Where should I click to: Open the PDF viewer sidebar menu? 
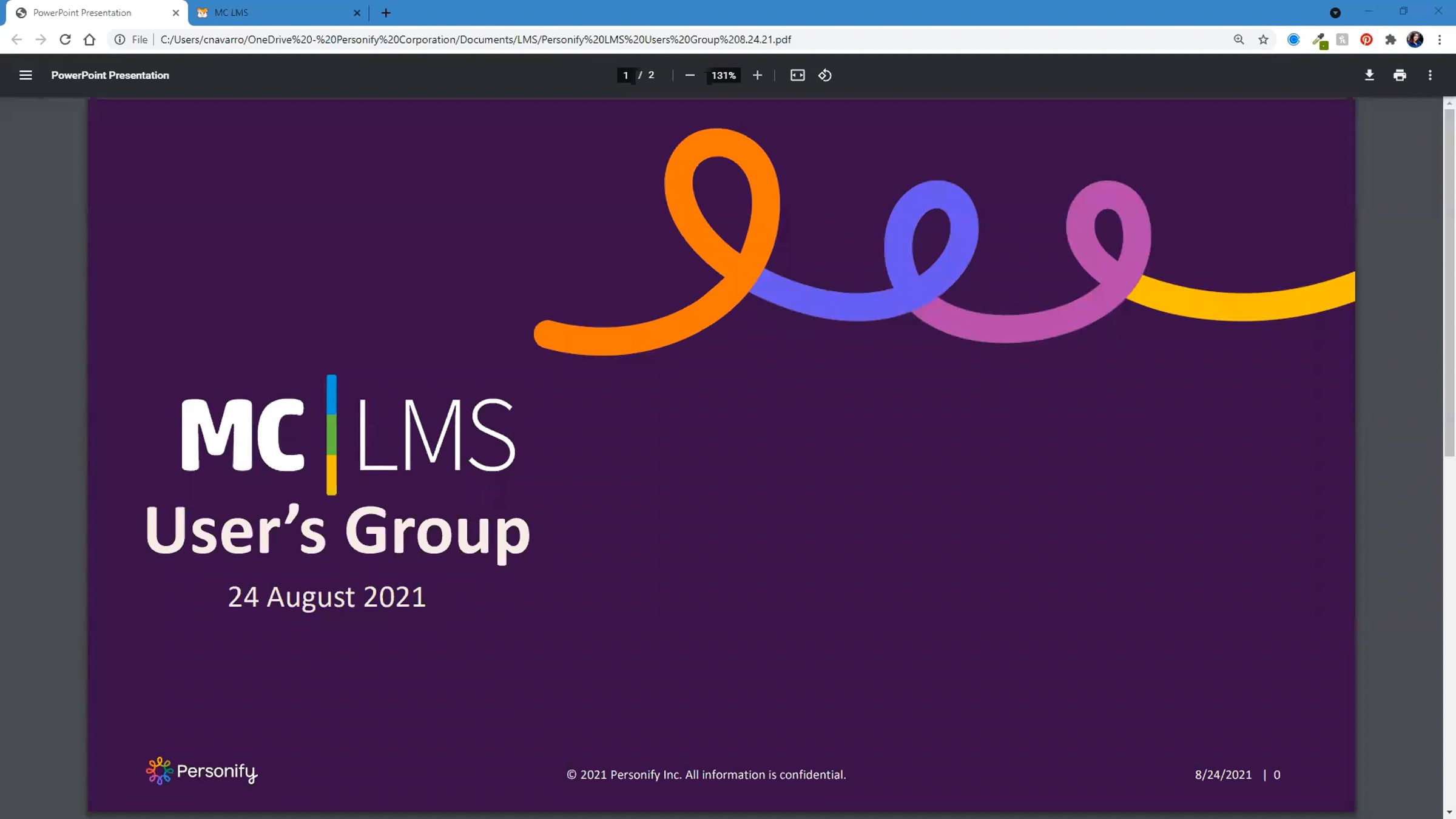pyautogui.click(x=25, y=75)
